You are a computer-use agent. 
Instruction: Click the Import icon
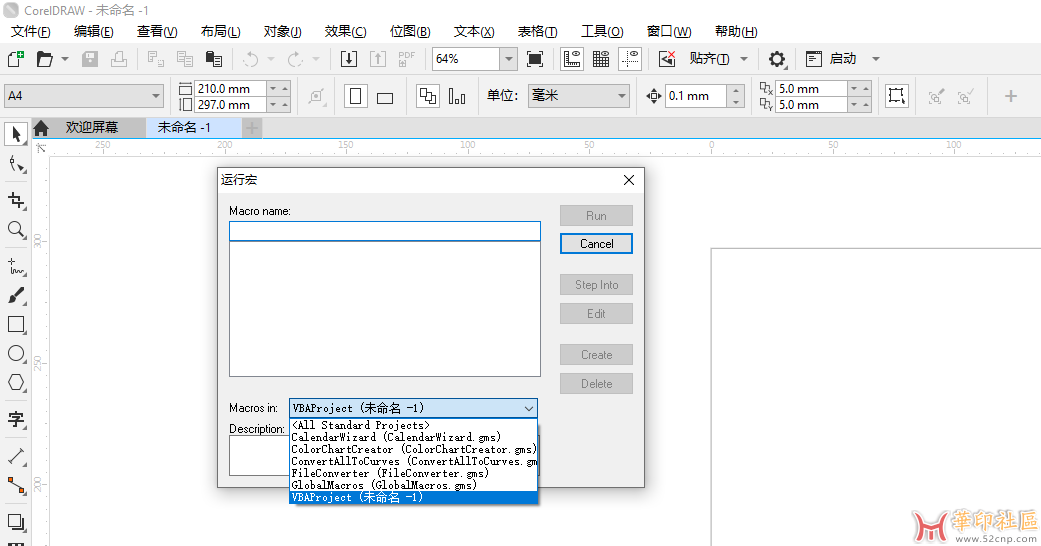pos(349,59)
